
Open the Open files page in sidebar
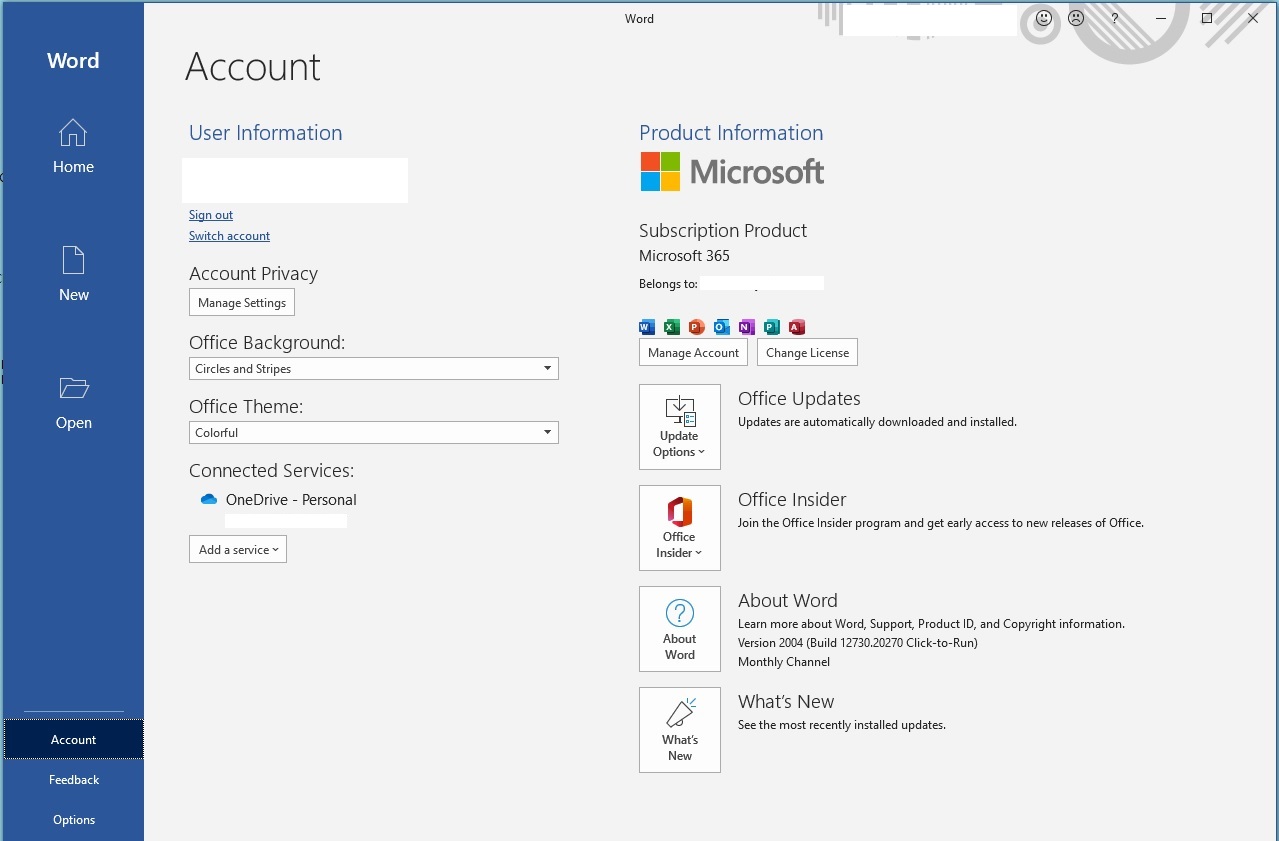tap(73, 403)
